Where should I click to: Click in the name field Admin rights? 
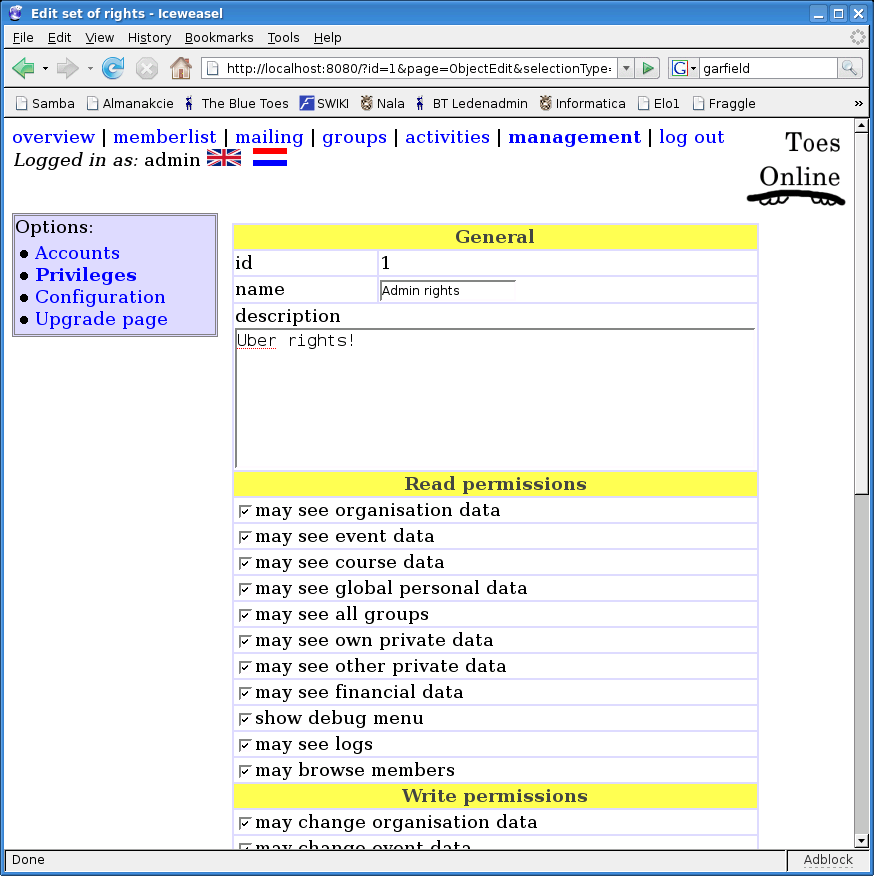(x=447, y=291)
